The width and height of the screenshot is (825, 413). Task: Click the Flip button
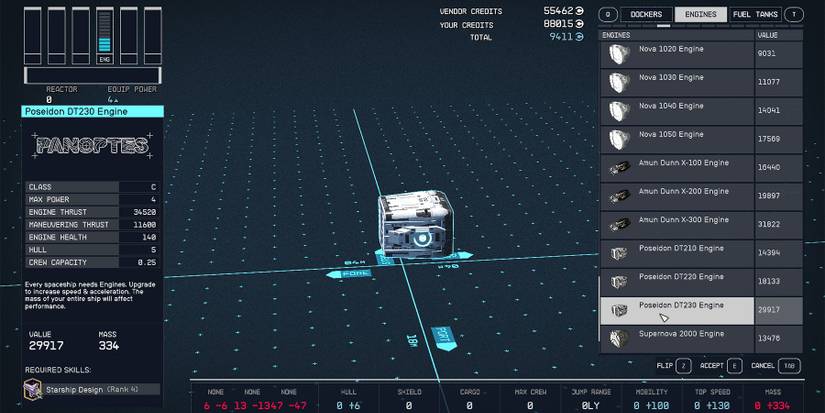click(x=672, y=366)
